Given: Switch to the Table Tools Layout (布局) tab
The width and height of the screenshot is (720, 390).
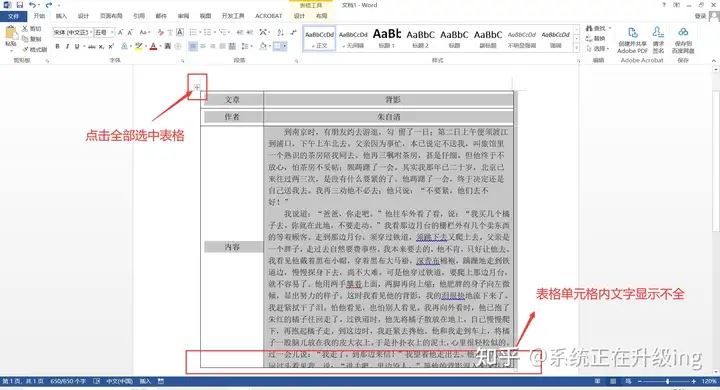Looking at the screenshot, I should [321, 16].
